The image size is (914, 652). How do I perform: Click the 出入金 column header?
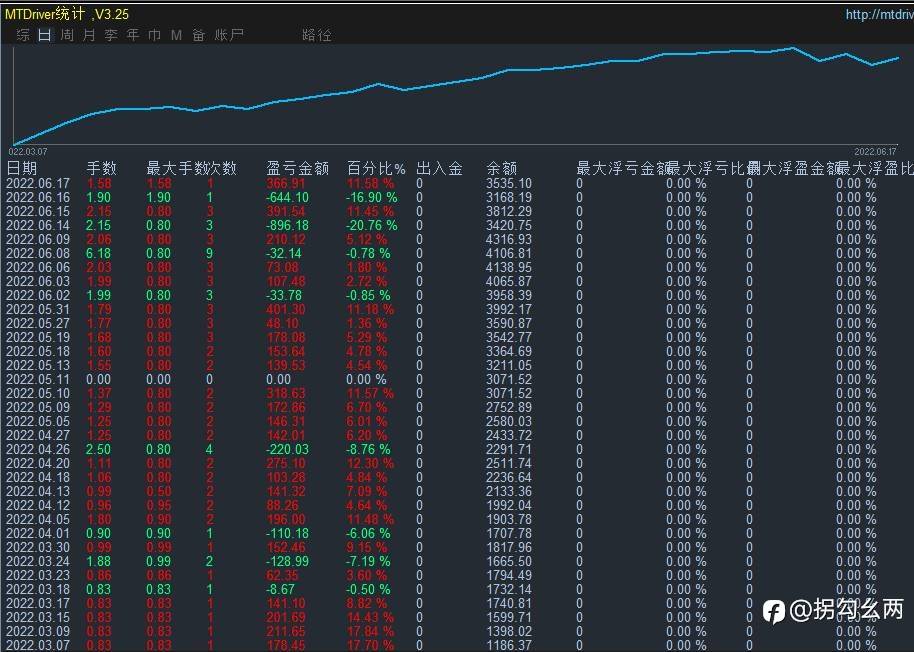[440, 168]
